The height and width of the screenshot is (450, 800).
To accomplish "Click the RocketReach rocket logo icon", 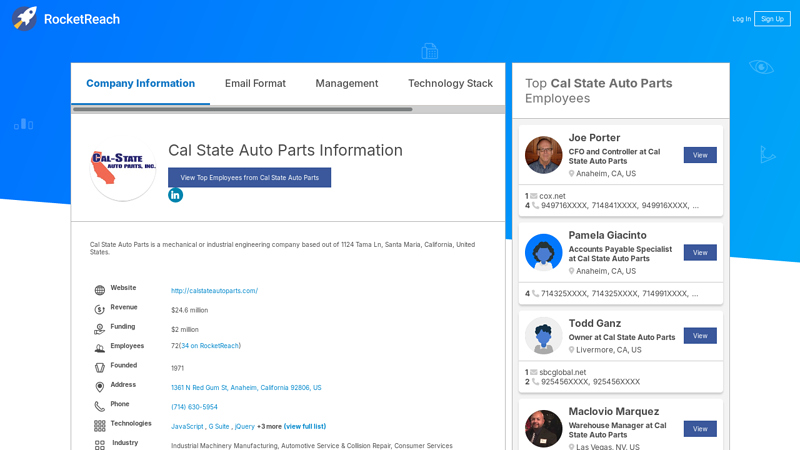I will tap(24, 19).
